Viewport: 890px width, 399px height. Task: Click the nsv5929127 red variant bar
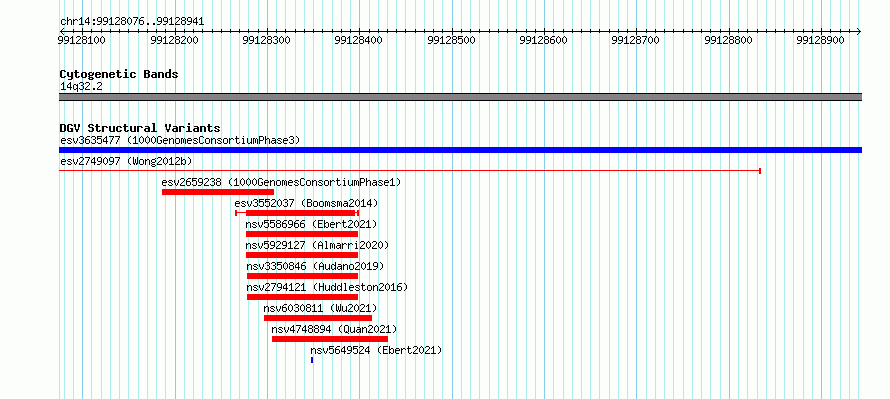tap(302, 255)
